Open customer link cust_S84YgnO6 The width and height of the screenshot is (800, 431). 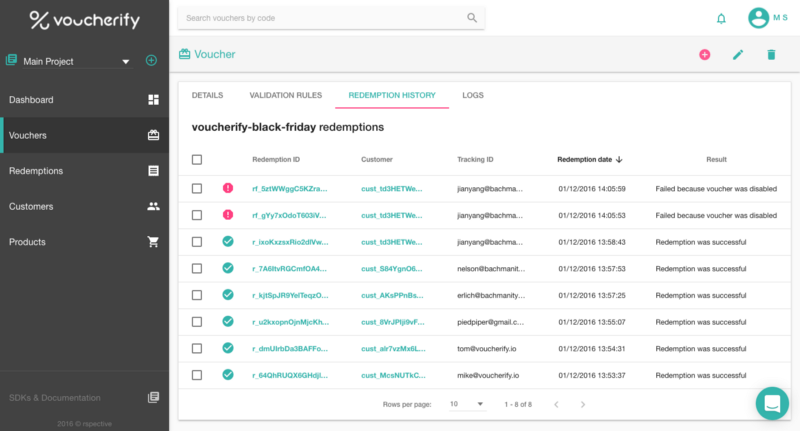coord(392,269)
